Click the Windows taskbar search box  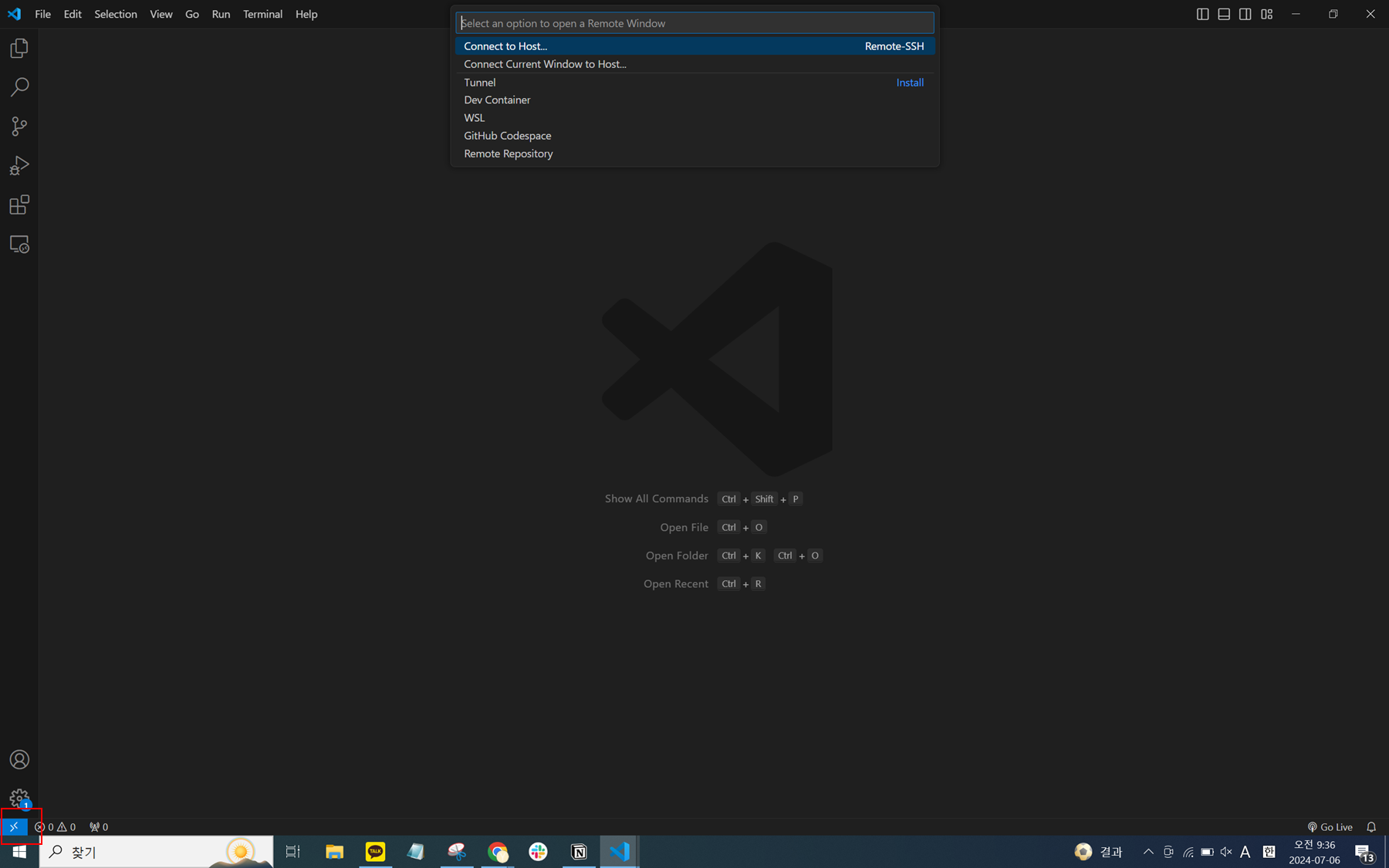coord(156,852)
